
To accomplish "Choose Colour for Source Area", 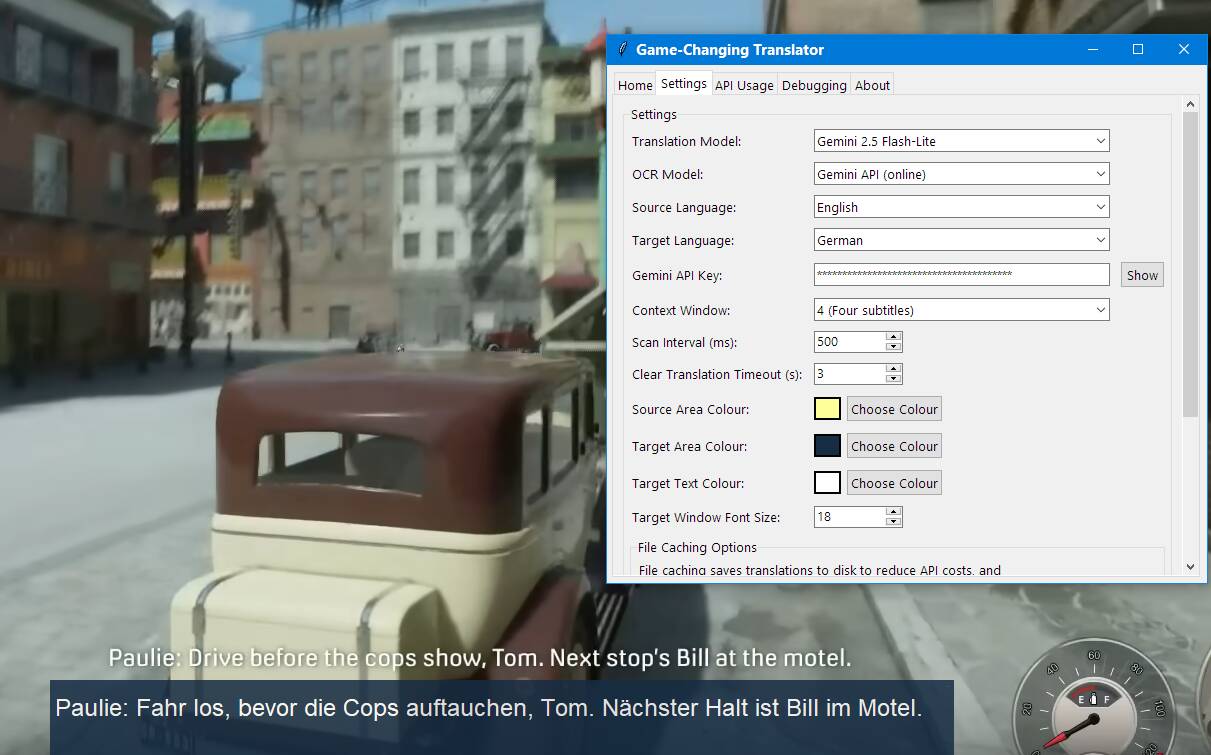I will coord(894,409).
